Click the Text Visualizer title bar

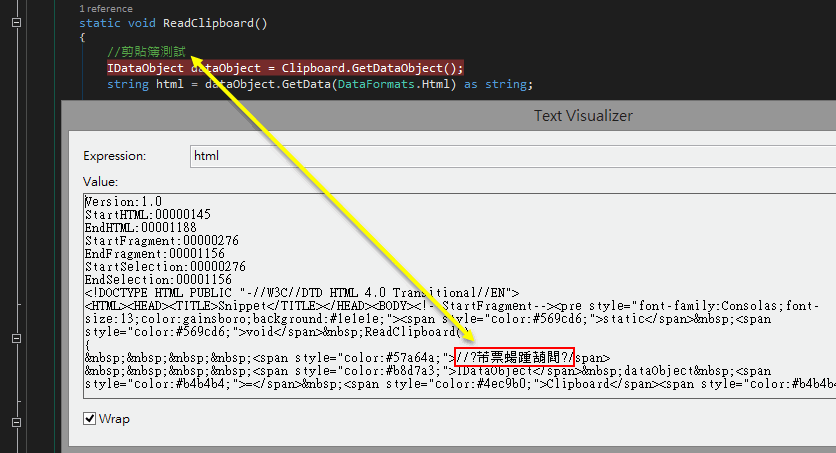tap(582, 116)
